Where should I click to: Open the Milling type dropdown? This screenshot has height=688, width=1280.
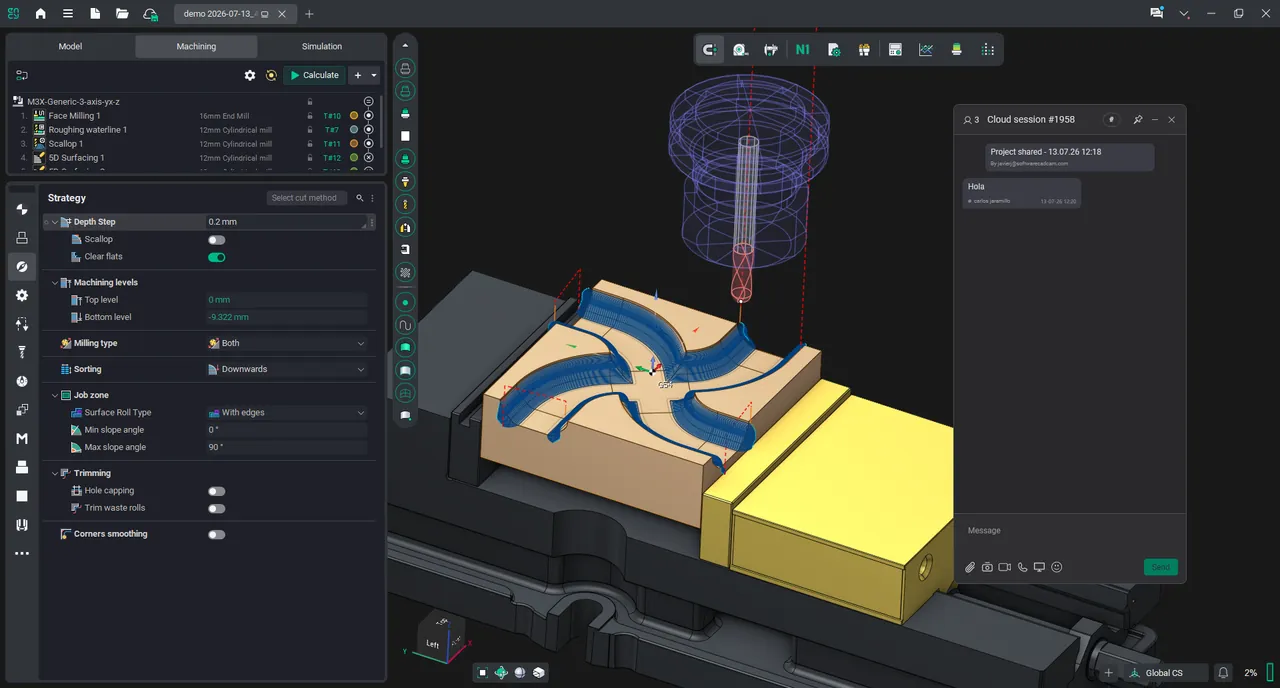(x=287, y=343)
